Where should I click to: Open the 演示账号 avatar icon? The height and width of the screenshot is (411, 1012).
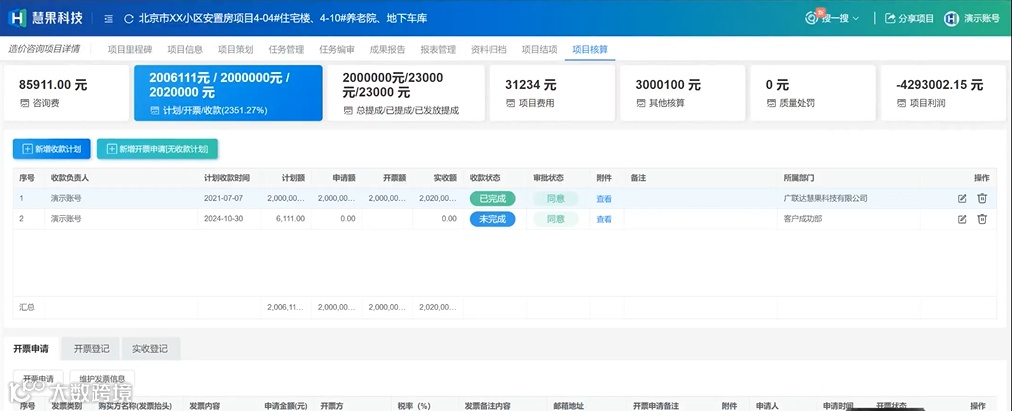click(951, 18)
